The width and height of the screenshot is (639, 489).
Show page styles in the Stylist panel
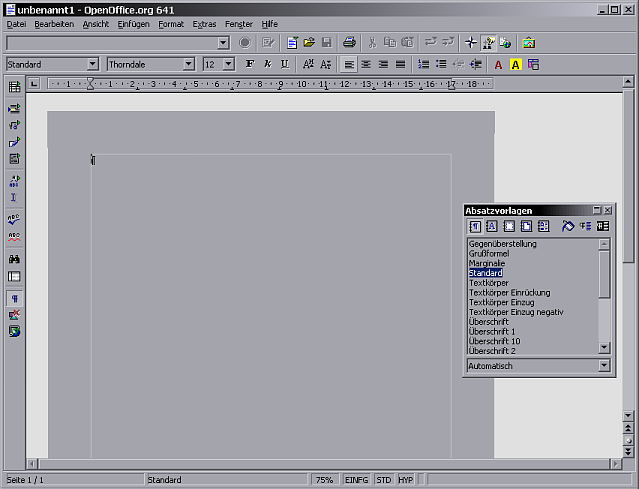pyautogui.click(x=525, y=226)
